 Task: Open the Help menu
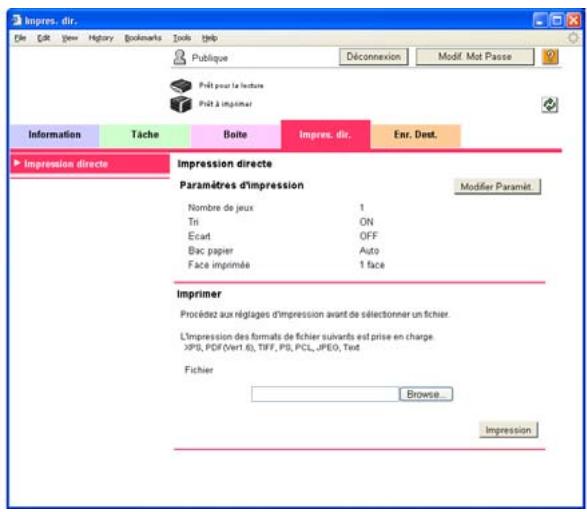pyautogui.click(x=210, y=38)
